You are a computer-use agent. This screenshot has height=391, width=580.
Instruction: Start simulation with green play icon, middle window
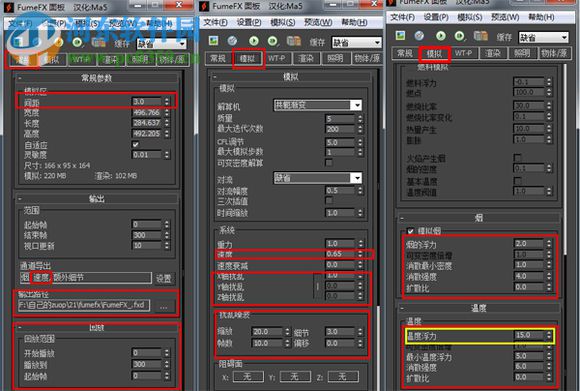tap(254, 41)
